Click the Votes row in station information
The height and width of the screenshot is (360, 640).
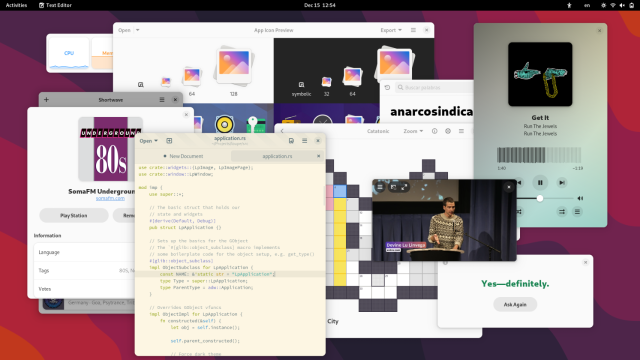(x=85, y=289)
